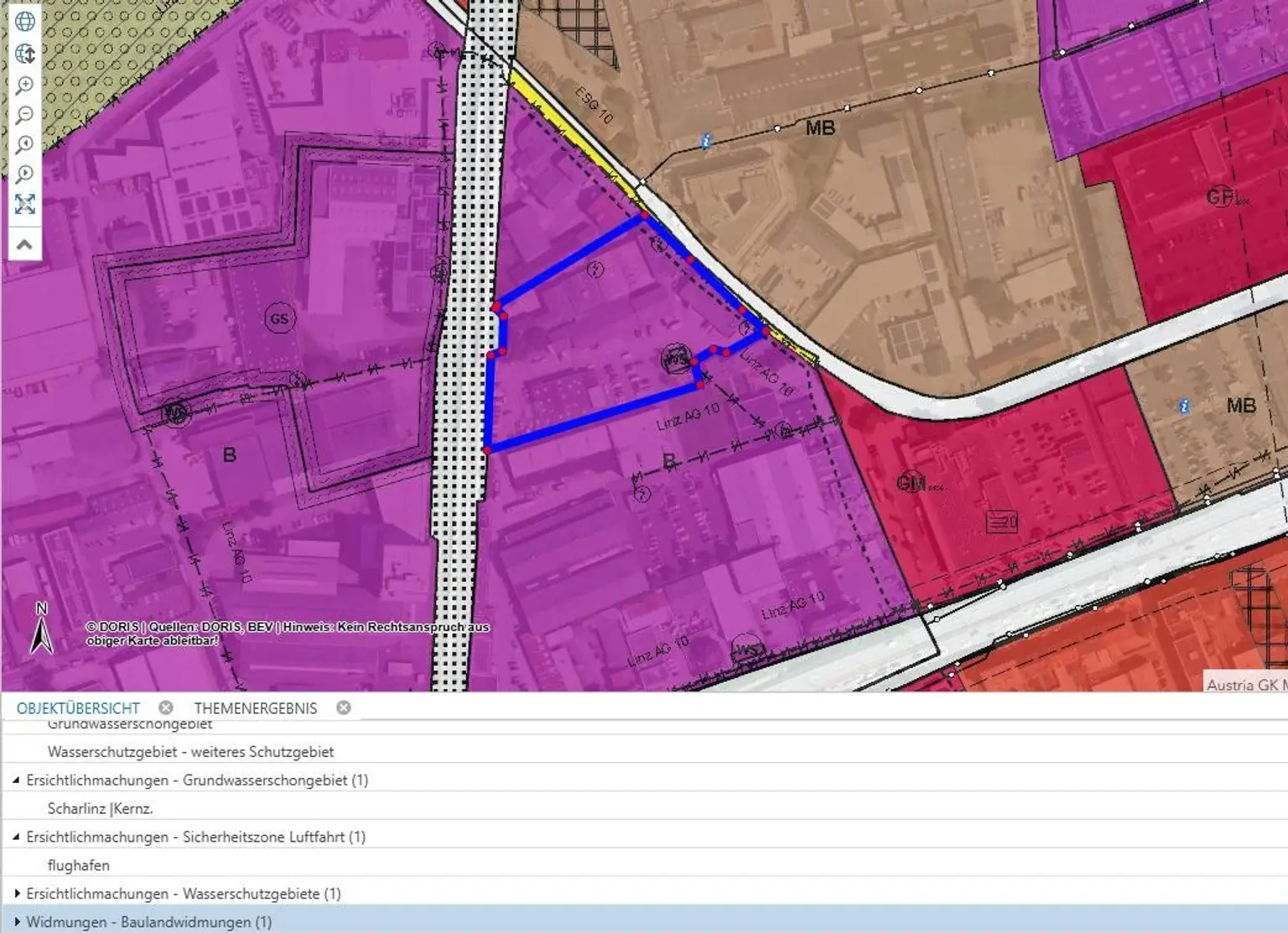Screen dimensions: 1288x933
Task: Click the four-arrow fullscreen map icon
Action: (25, 205)
